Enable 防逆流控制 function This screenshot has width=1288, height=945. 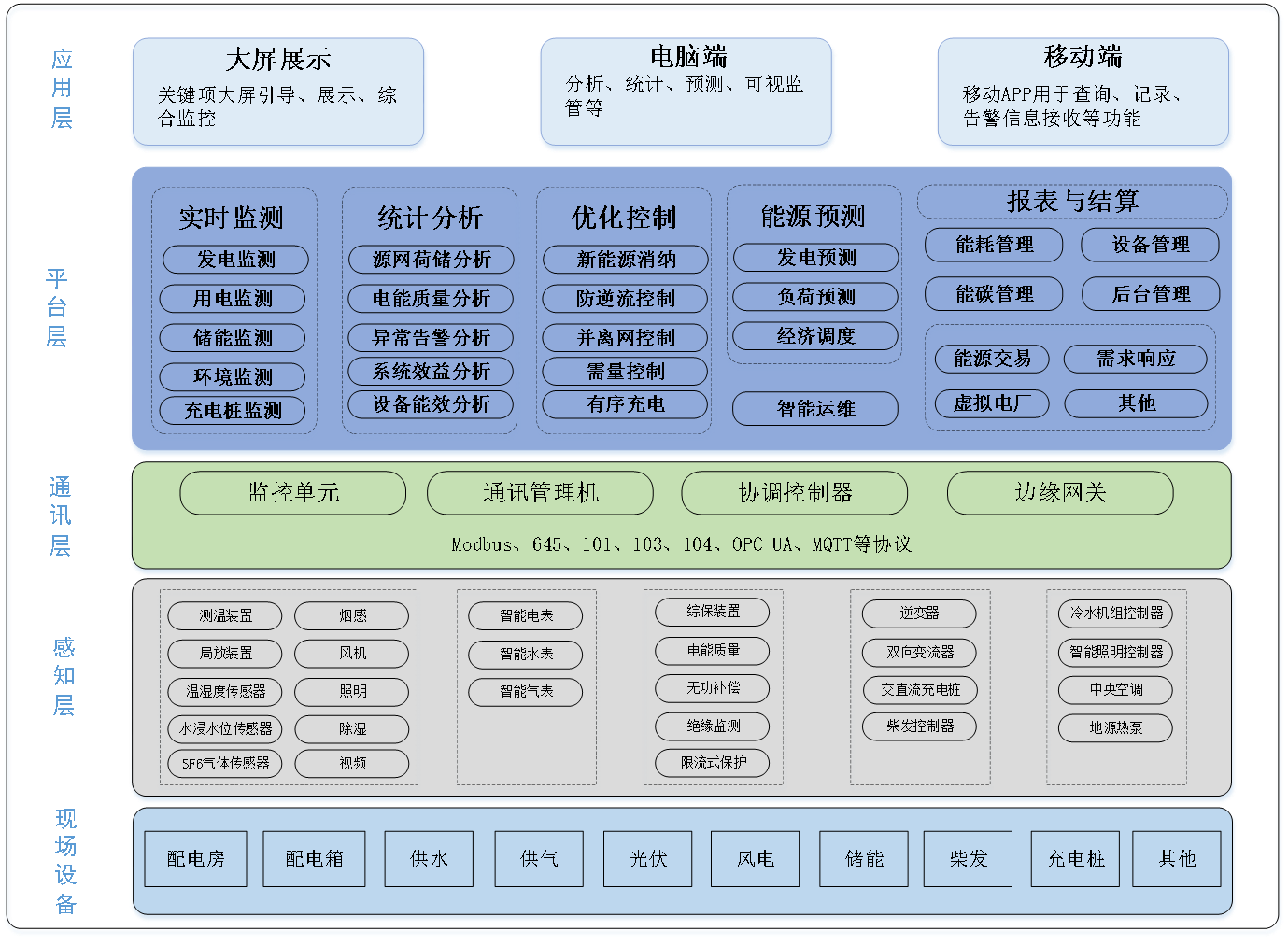(x=624, y=299)
